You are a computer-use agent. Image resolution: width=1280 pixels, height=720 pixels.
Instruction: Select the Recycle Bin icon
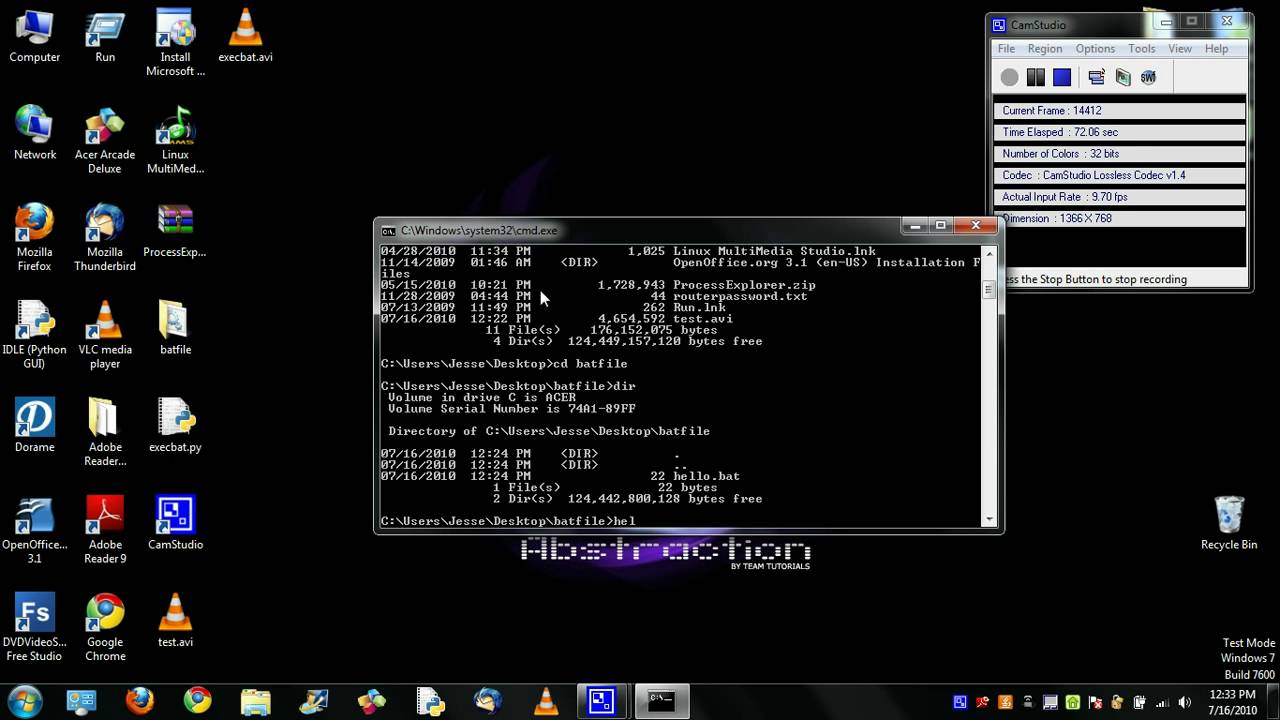pyautogui.click(x=1229, y=522)
